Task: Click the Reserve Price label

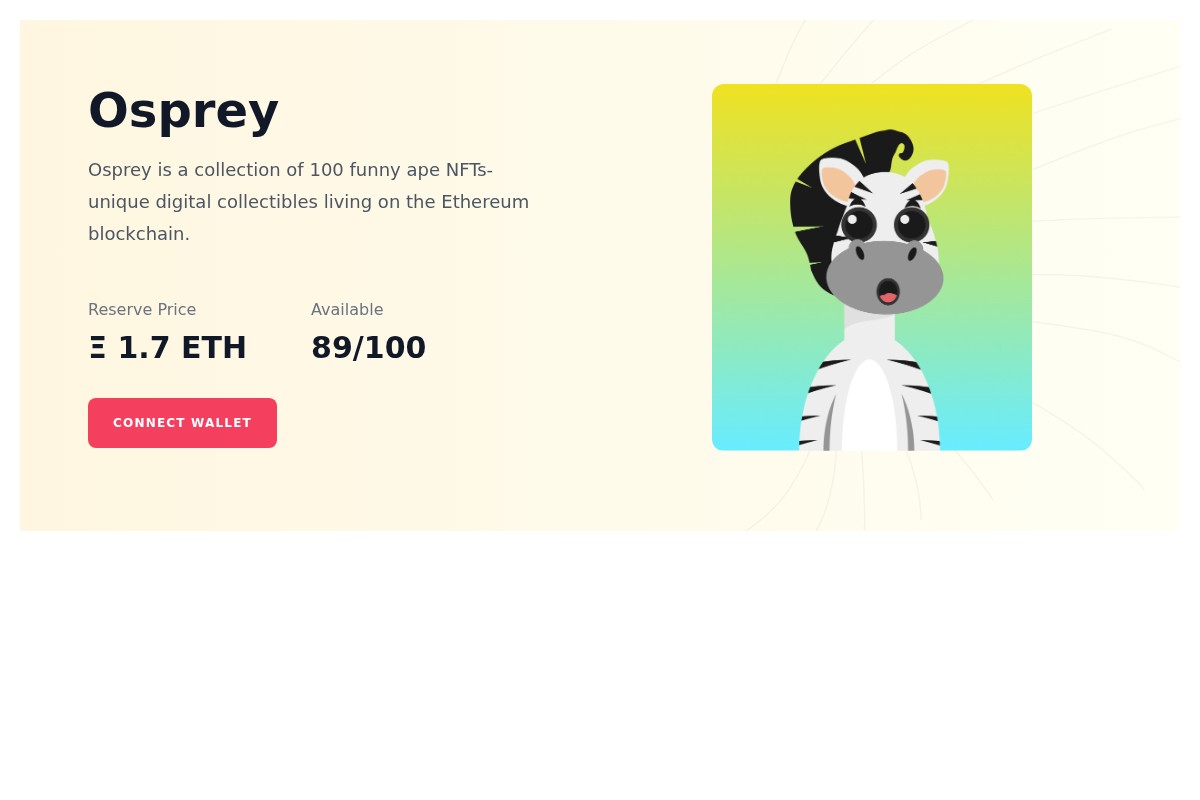Action: click(142, 310)
